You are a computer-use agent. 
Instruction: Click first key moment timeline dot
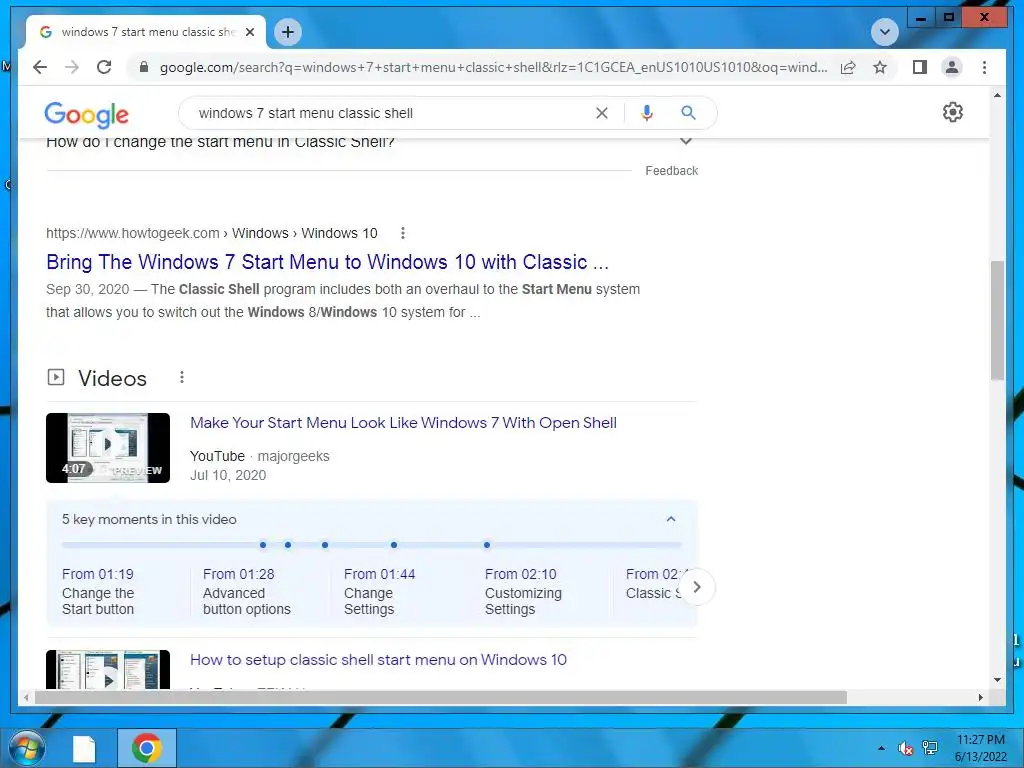click(263, 545)
